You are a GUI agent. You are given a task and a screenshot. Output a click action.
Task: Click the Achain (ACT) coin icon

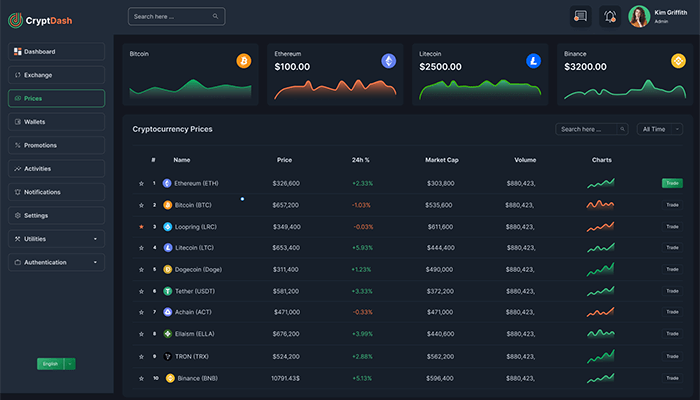[x=167, y=312]
